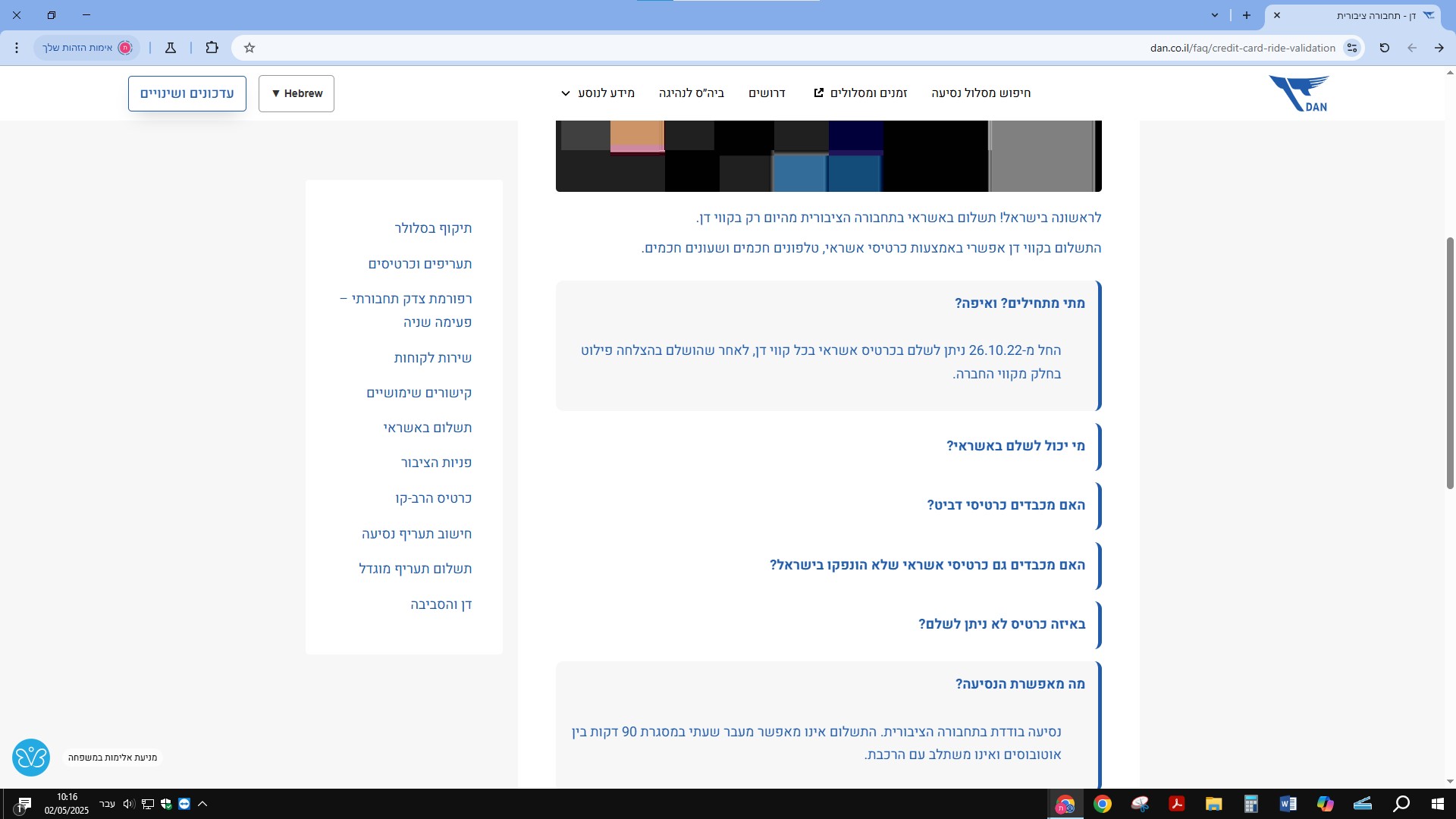Expand the מידע לנוסע navigation menu

pos(598,93)
